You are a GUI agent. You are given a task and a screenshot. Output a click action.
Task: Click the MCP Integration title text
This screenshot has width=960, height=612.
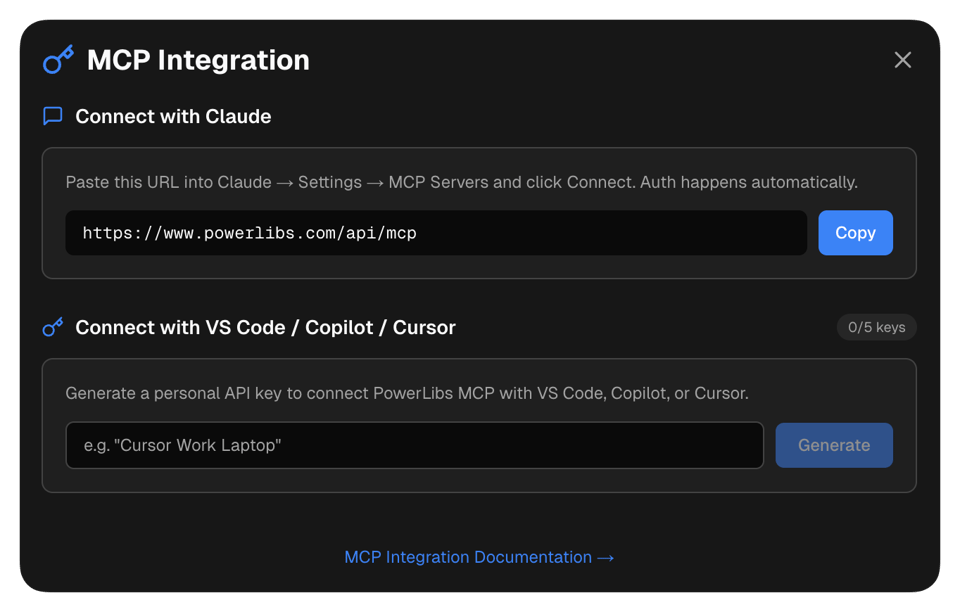click(x=198, y=60)
